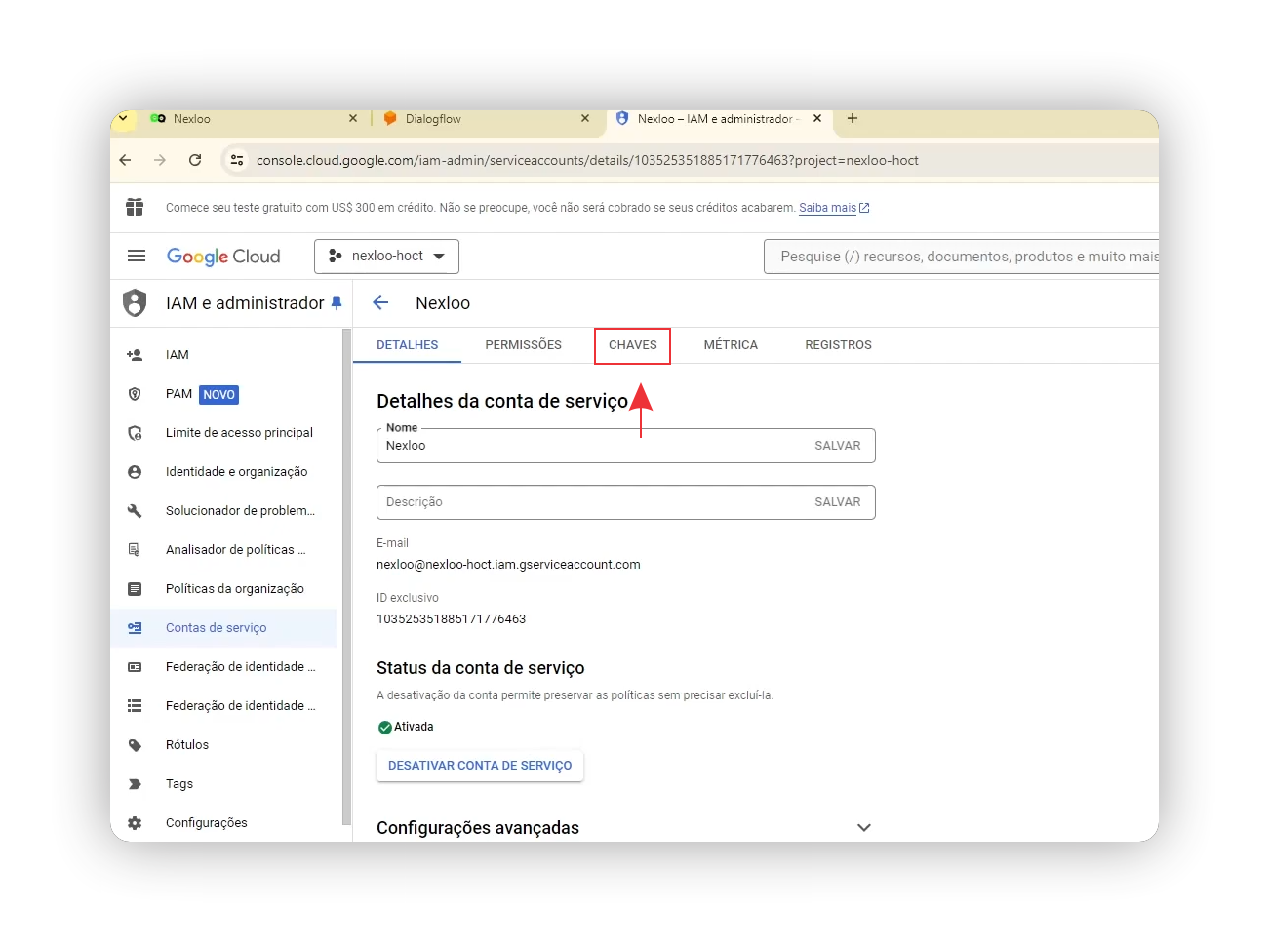The width and height of the screenshot is (1269, 952).
Task: Click the browser address bar URL
Action: point(587,160)
